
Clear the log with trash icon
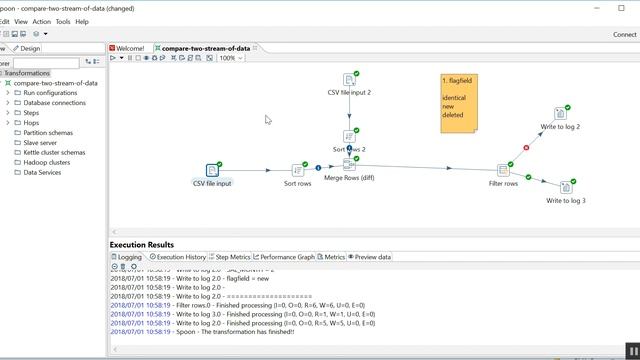[x=123, y=267]
